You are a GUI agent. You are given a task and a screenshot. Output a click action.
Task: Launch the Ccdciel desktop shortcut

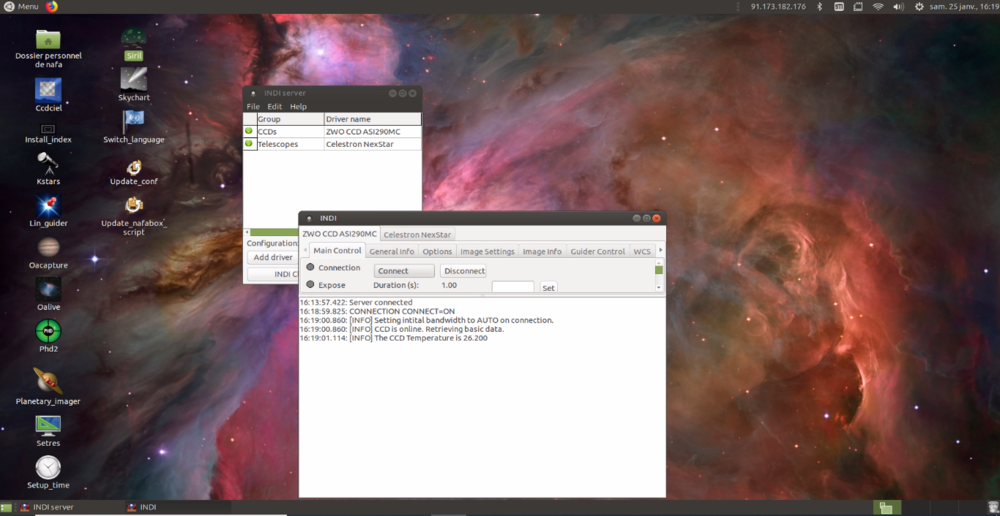tap(48, 94)
